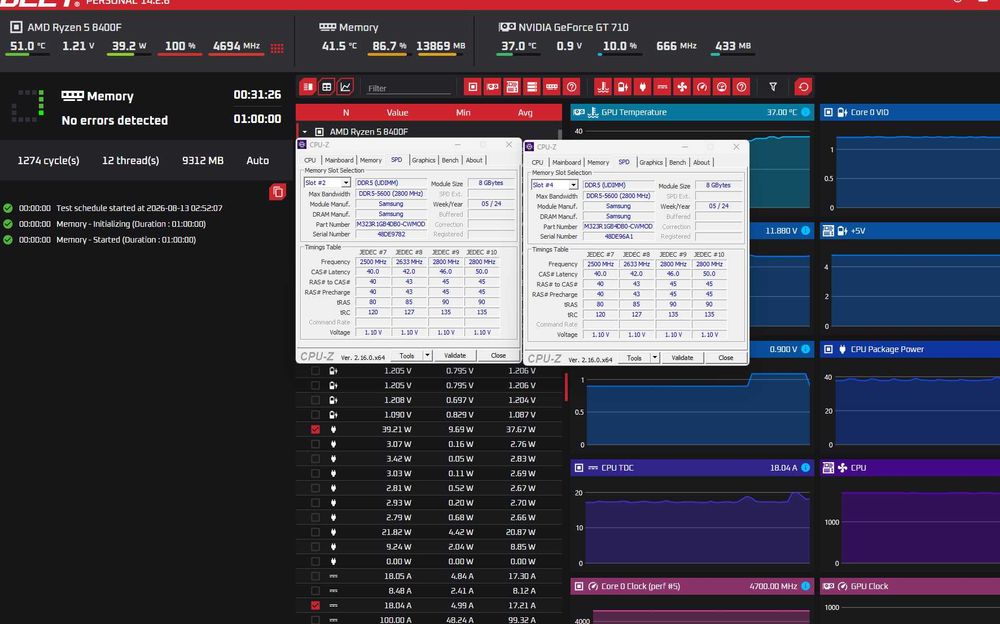This screenshot has height=624, width=1000.
Task: Click Tools button in Slot #4 CPU-Z window
Action: click(x=634, y=358)
